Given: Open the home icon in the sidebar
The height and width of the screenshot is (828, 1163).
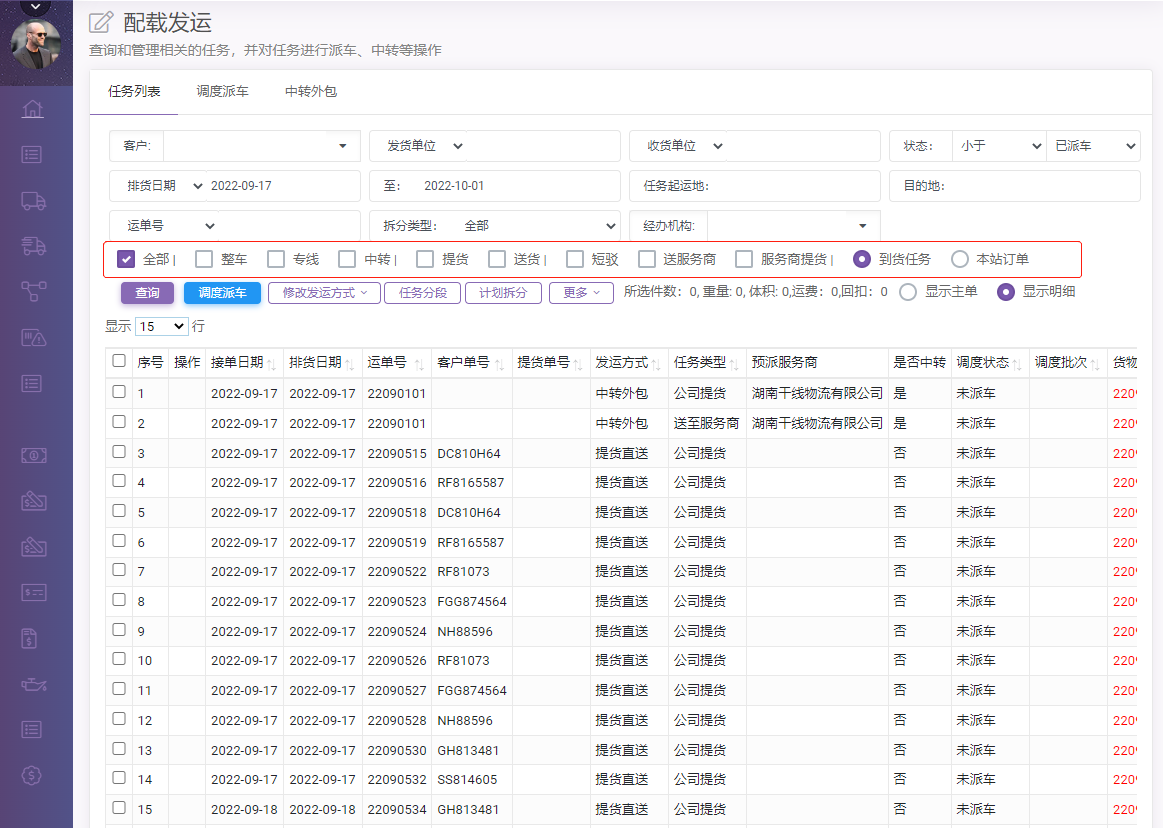Looking at the screenshot, I should tap(33, 109).
